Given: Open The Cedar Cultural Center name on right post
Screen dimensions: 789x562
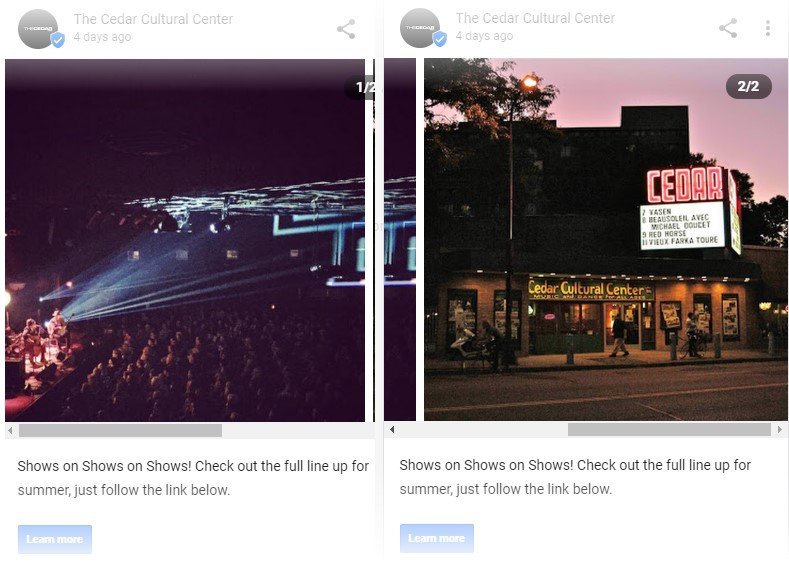Looking at the screenshot, I should coord(535,18).
